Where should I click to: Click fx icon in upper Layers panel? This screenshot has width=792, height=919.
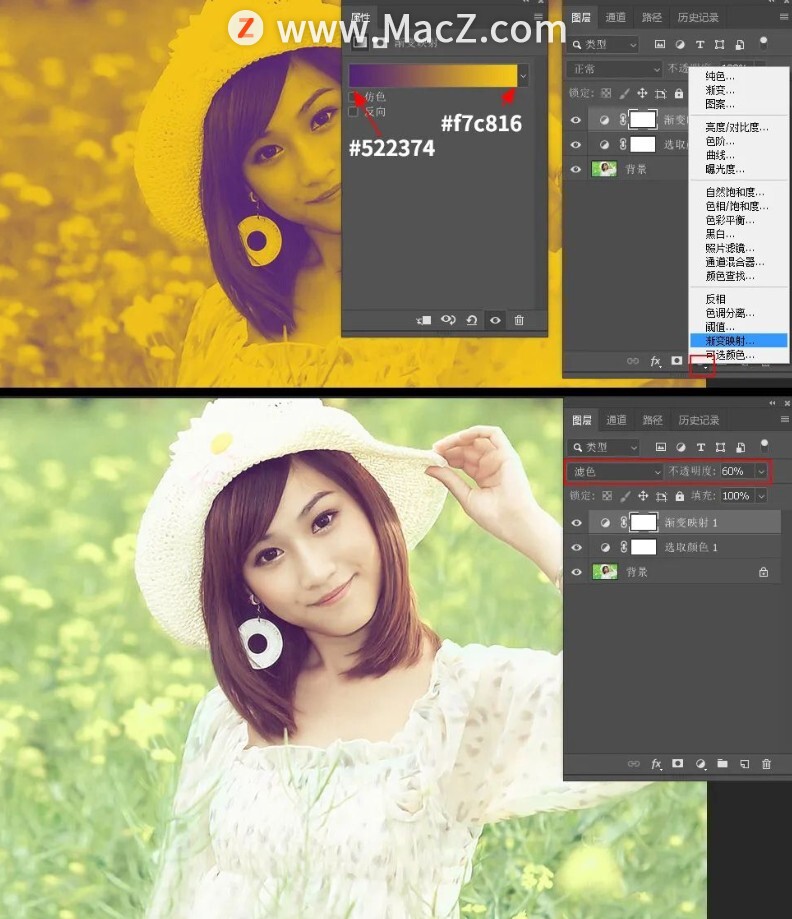point(655,361)
